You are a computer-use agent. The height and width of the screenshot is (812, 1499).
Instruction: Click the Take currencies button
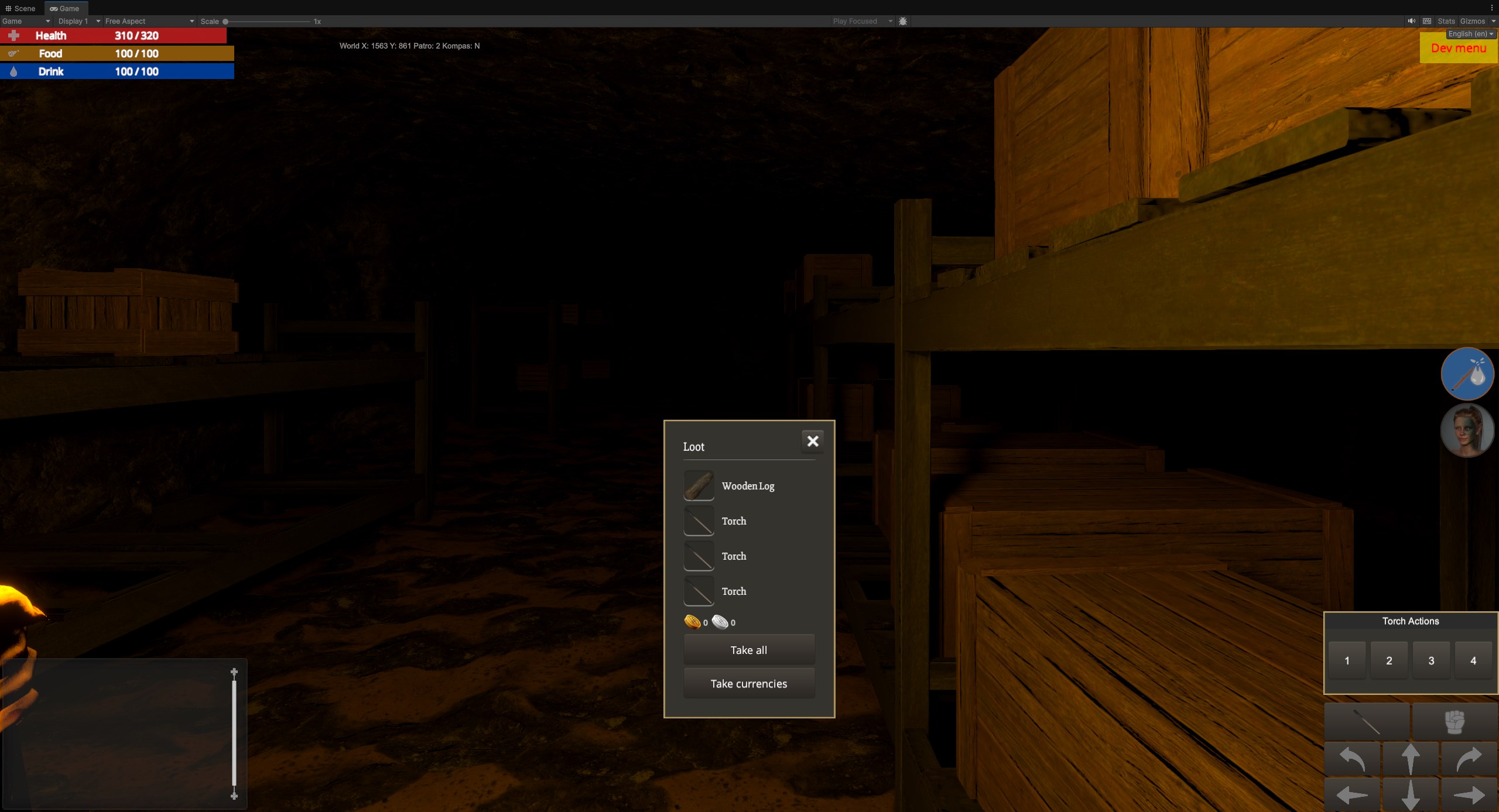[x=748, y=684]
